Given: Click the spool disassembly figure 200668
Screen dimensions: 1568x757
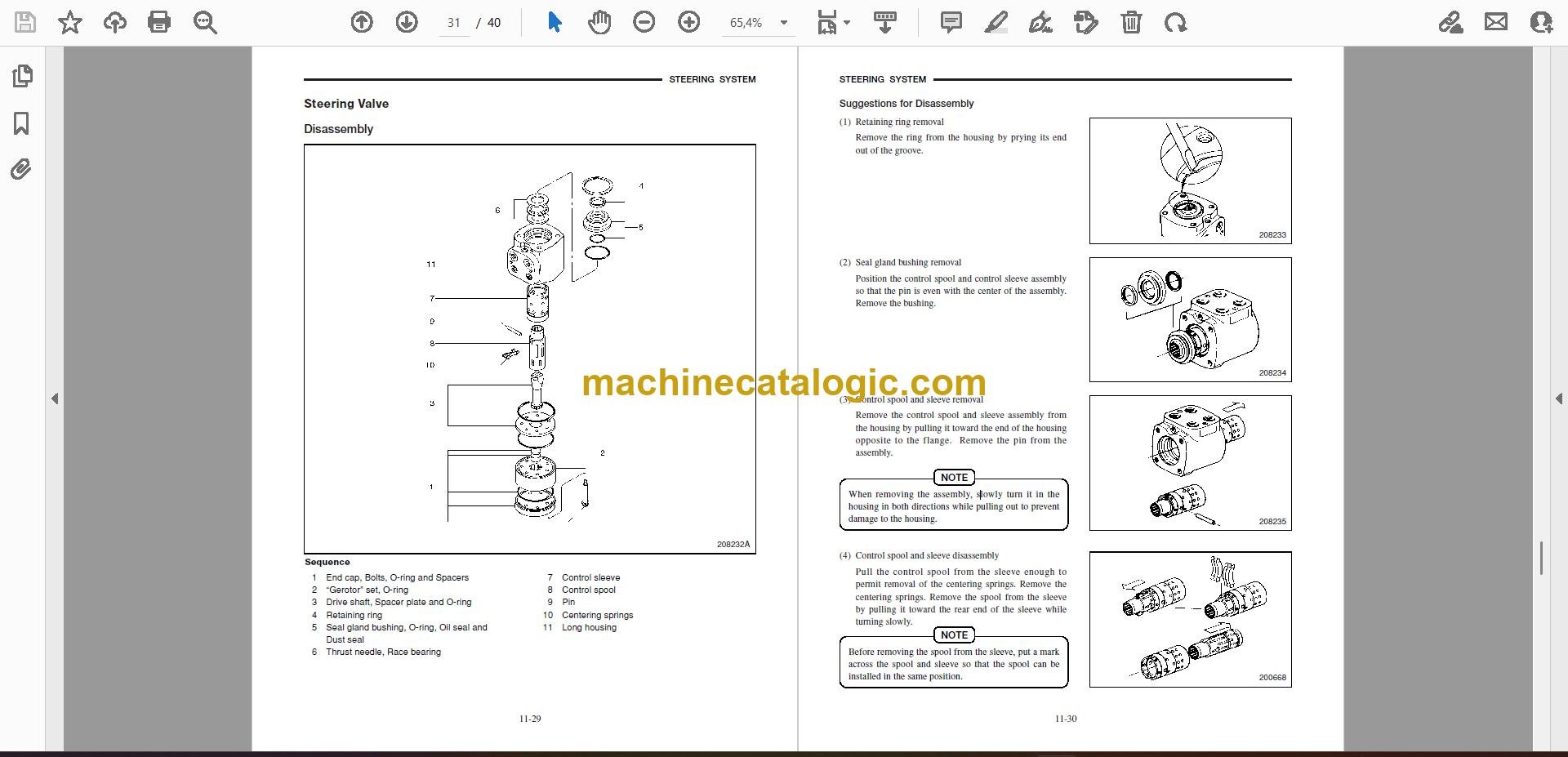Looking at the screenshot, I should click(1190, 619).
